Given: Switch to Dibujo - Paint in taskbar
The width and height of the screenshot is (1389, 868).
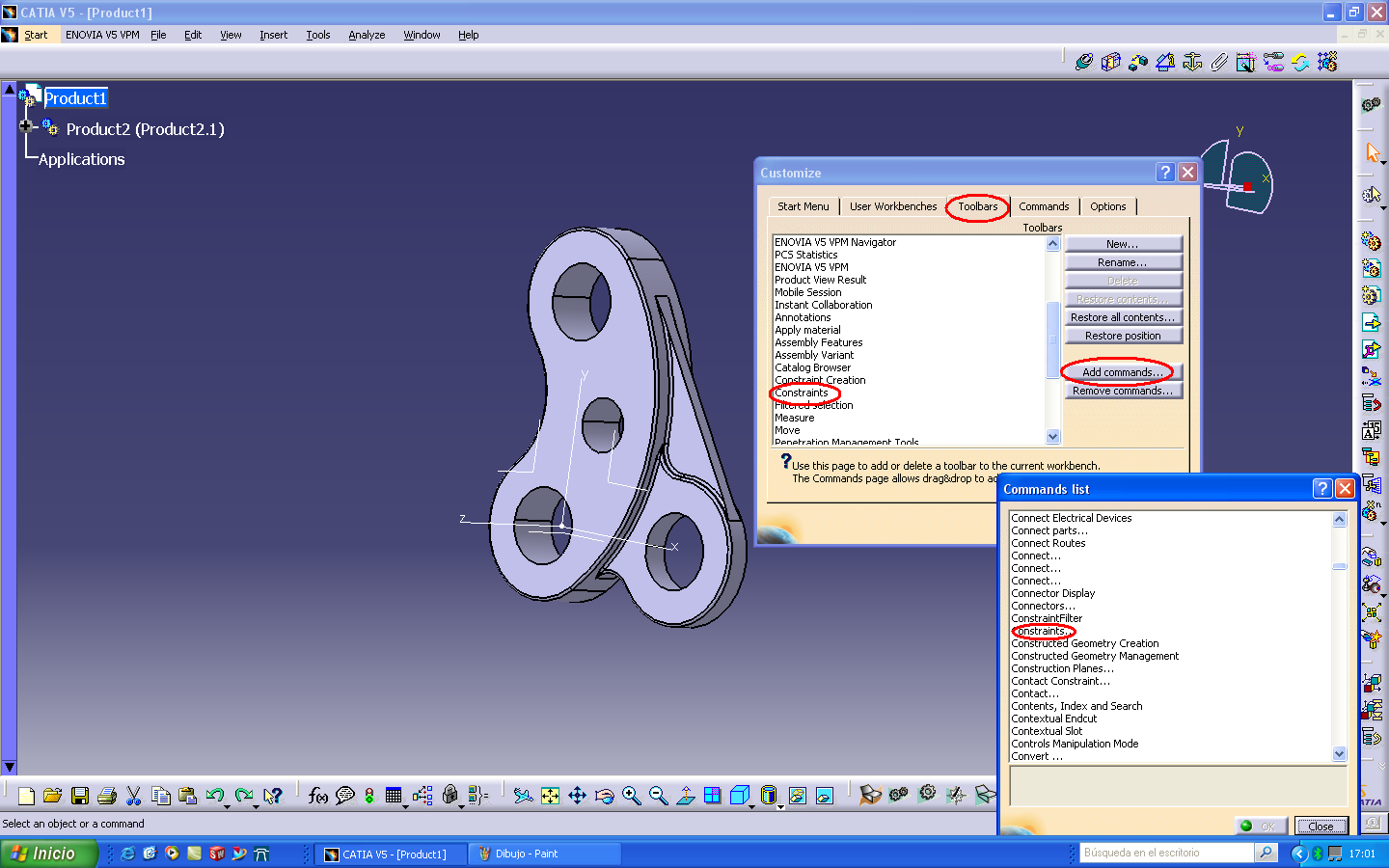Looking at the screenshot, I should [544, 854].
